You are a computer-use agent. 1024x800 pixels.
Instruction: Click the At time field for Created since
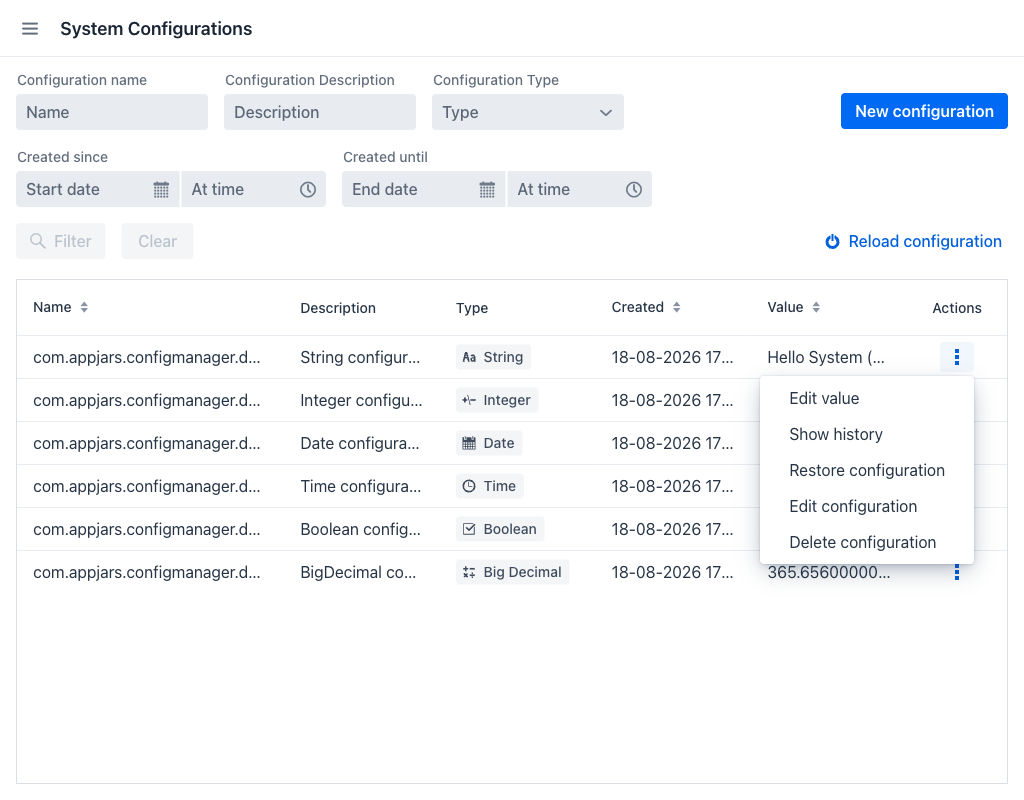253,189
